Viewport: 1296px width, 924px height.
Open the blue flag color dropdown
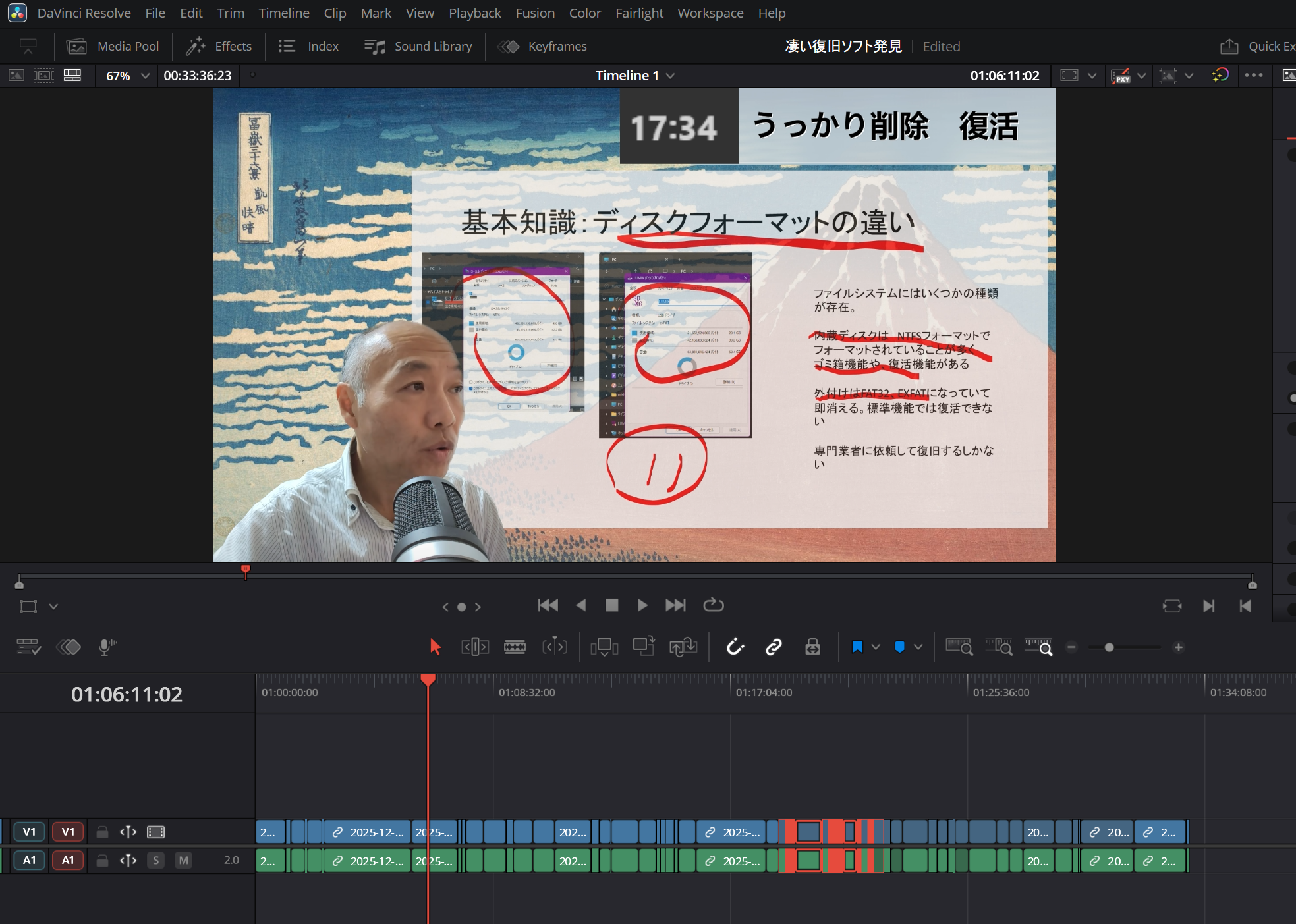(876, 647)
